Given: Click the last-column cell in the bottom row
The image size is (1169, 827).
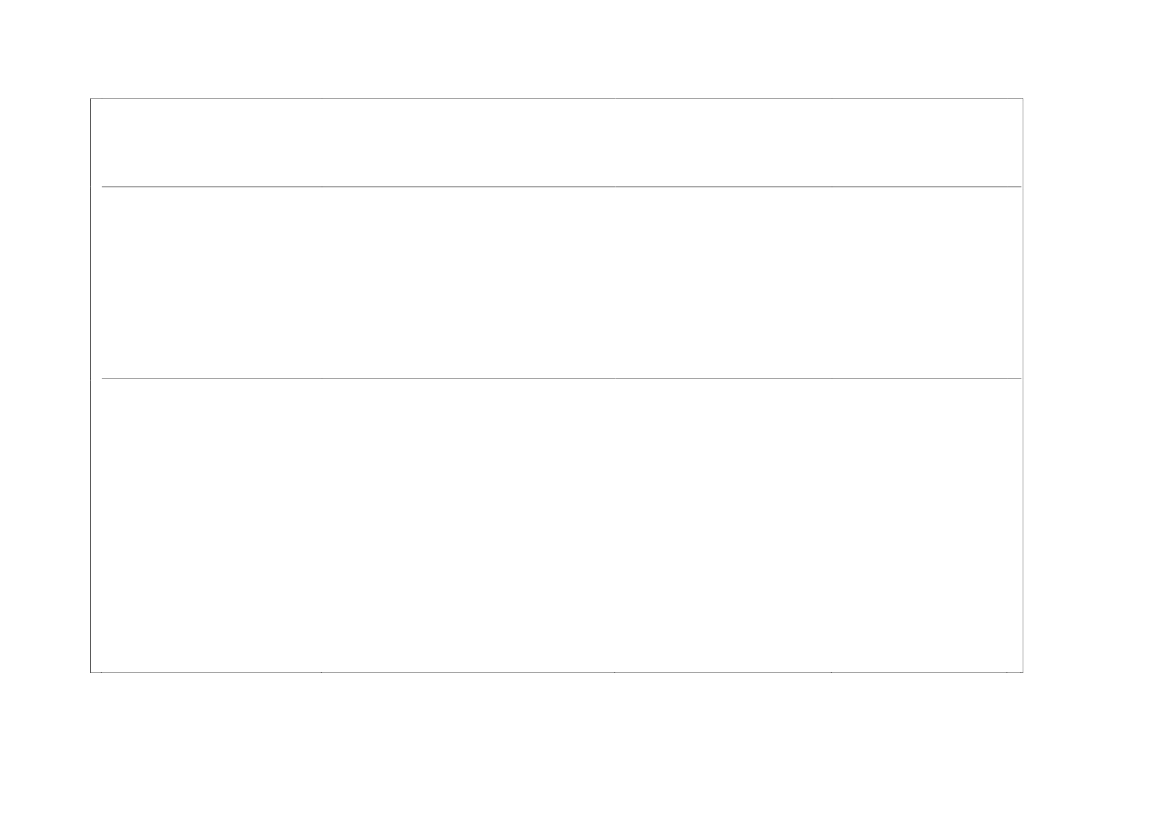Looking at the screenshot, I should coord(926,525).
